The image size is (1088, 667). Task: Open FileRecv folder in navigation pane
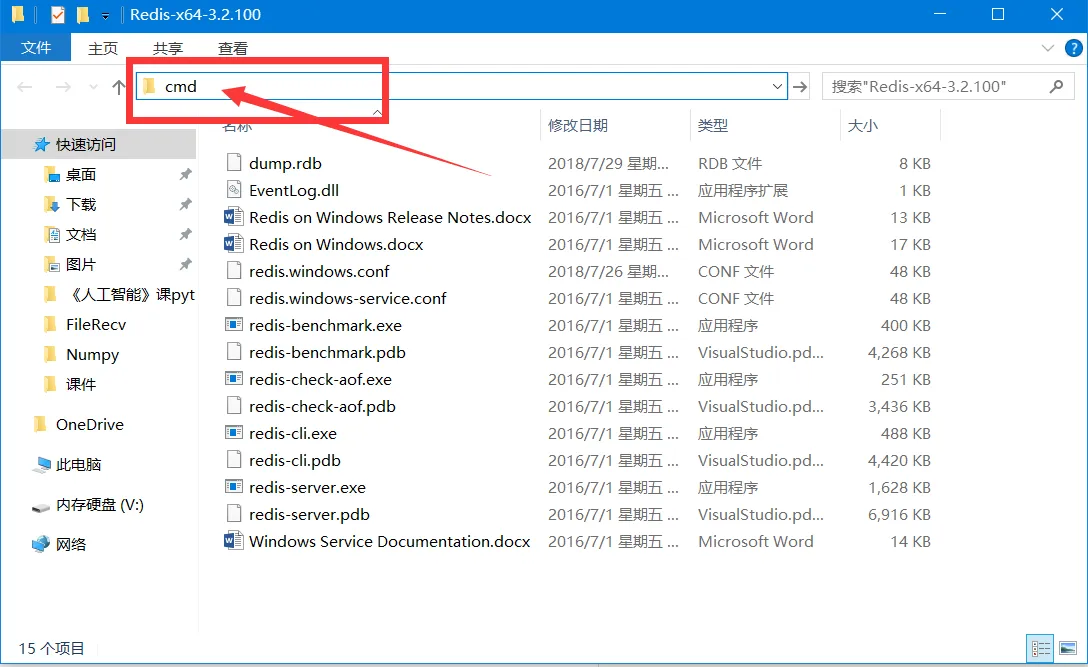coord(96,324)
